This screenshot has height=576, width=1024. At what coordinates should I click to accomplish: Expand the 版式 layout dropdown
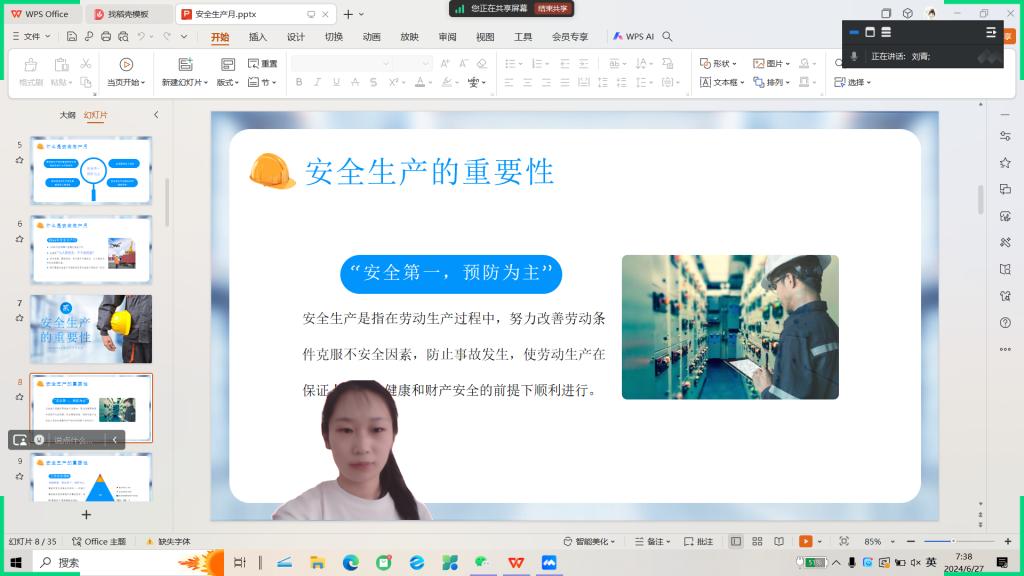[x=229, y=82]
